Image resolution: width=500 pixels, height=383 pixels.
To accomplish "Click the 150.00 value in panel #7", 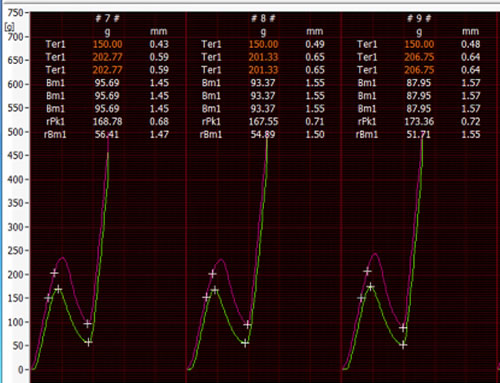I will [107, 44].
